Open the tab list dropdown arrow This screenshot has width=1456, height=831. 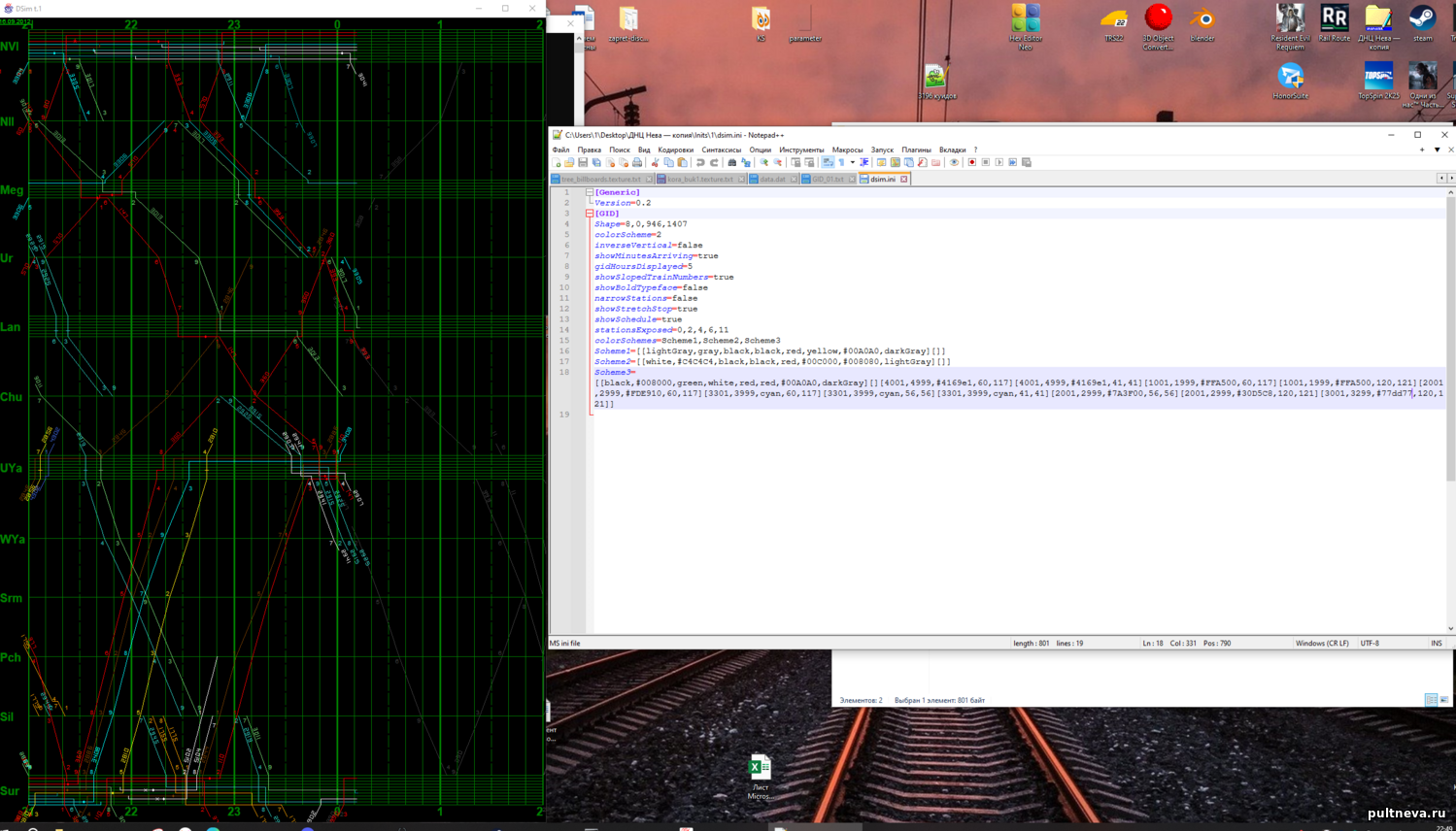click(1438, 150)
